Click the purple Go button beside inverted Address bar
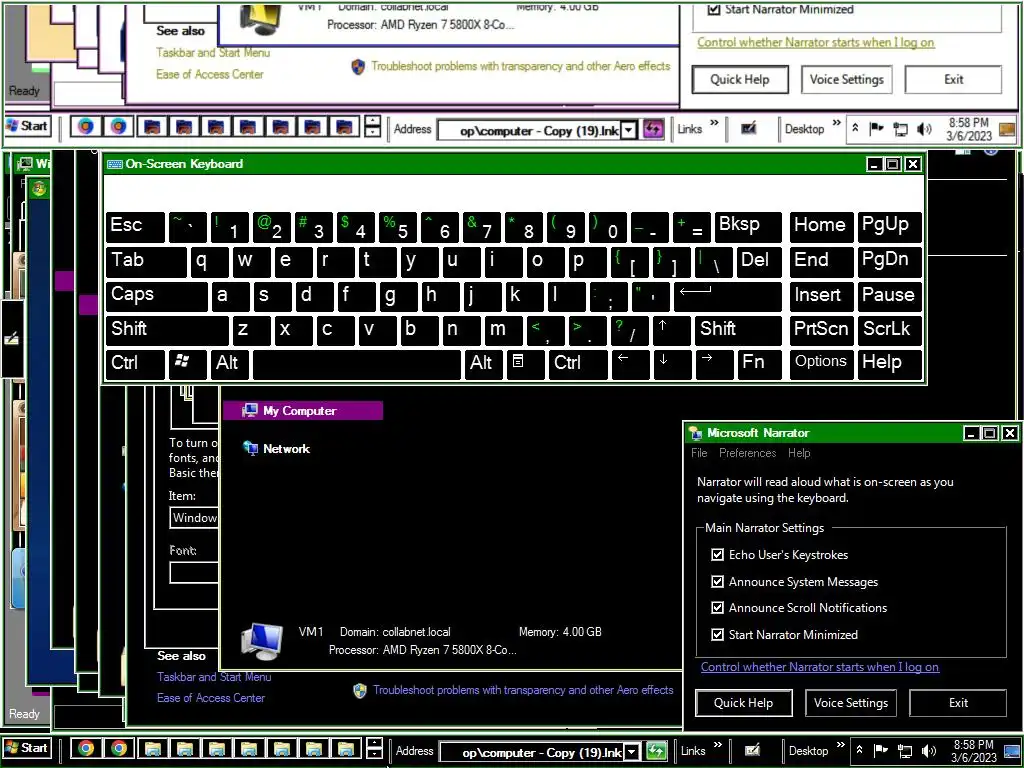Viewport: 1024px width, 768px height. coord(653,129)
